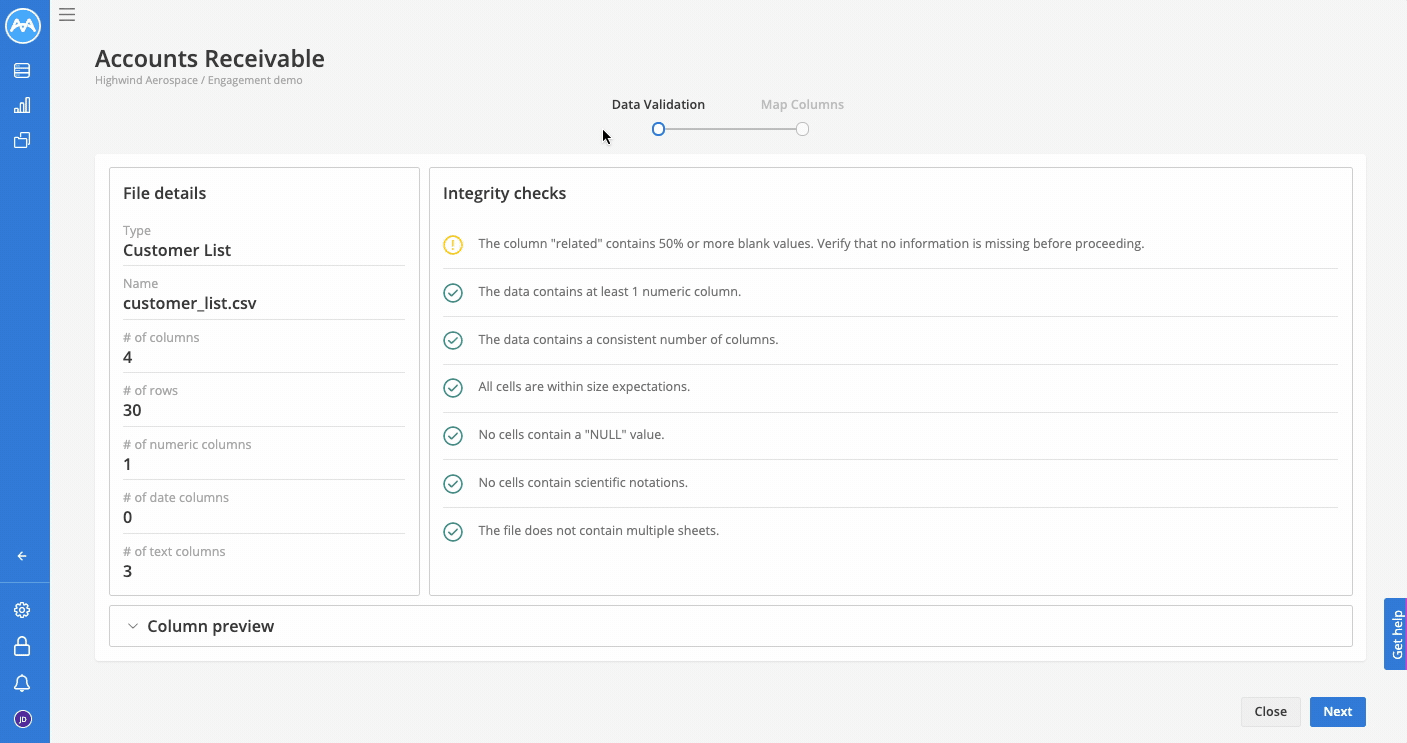Click the checkmark icon beside NULL value check
1407x743 pixels.
pos(453,435)
